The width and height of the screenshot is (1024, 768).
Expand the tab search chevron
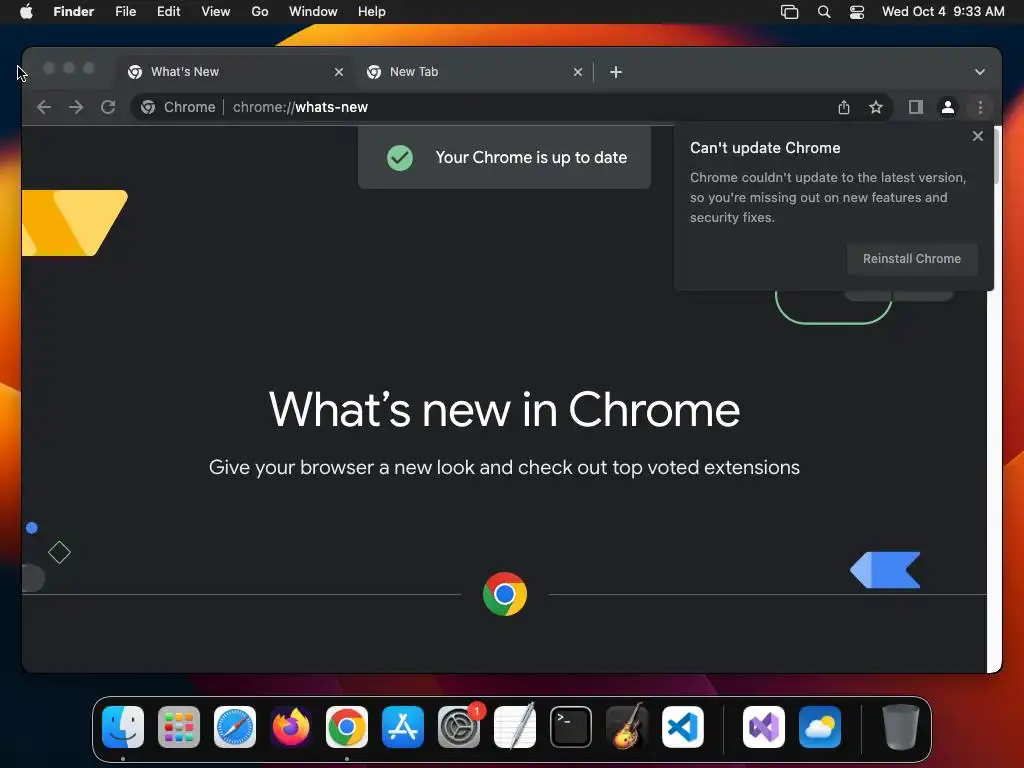980,72
